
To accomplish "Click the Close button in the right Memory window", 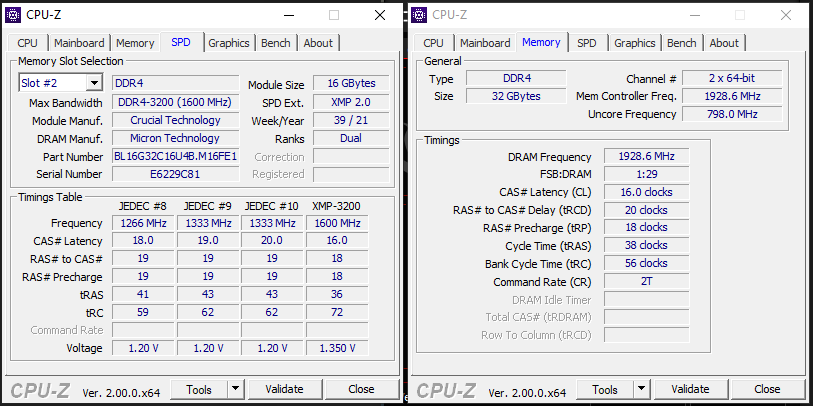I will click(x=767, y=389).
